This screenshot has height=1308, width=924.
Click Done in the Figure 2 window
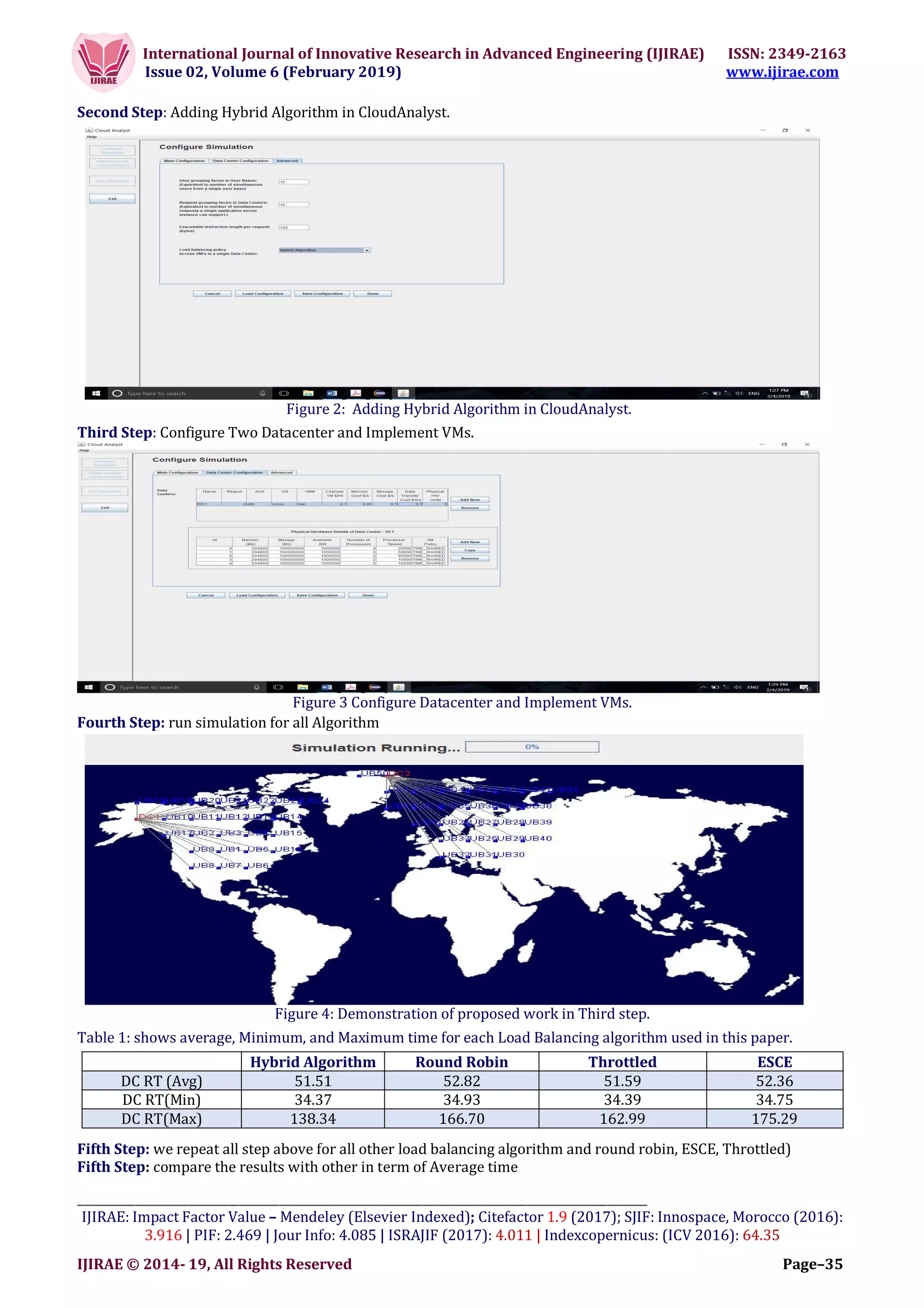[373, 294]
